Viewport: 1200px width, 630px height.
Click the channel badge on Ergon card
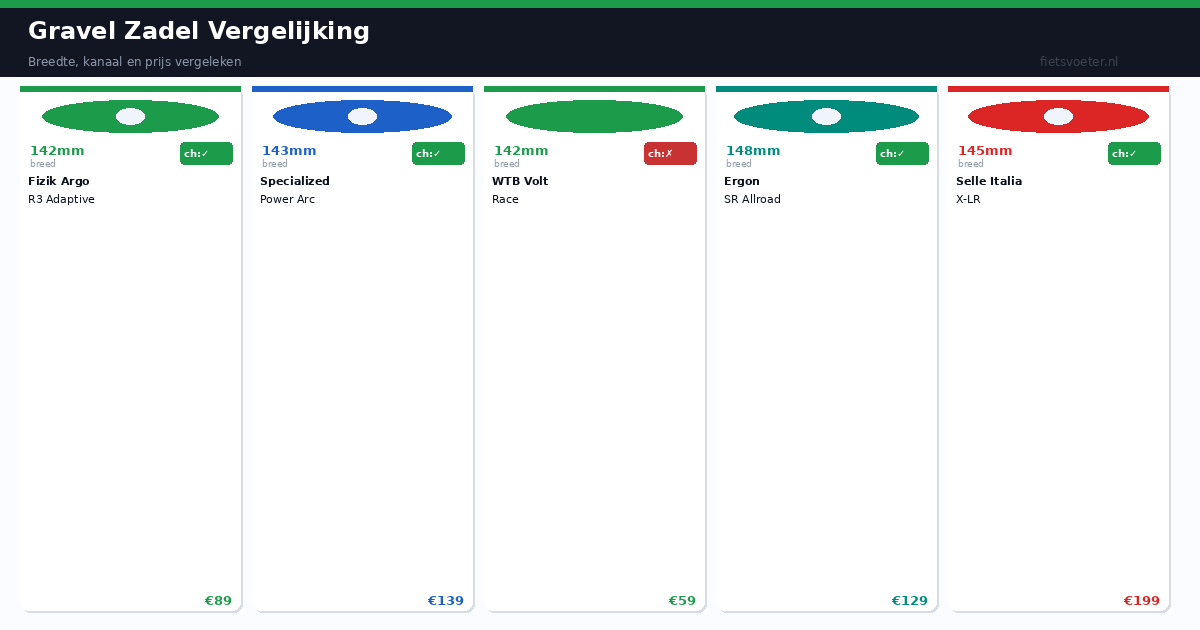(x=902, y=153)
